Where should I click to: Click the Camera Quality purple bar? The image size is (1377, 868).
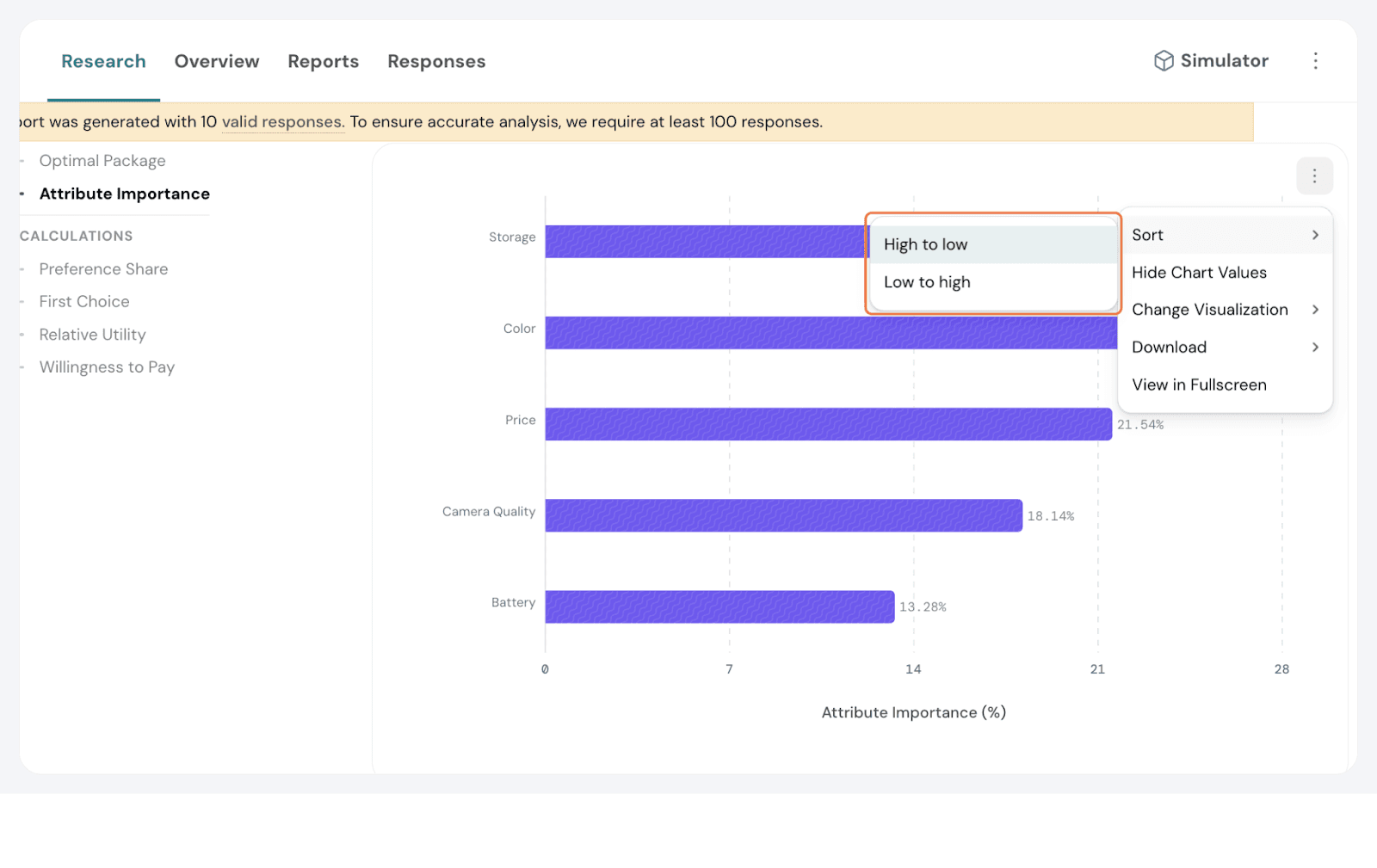coord(783,515)
